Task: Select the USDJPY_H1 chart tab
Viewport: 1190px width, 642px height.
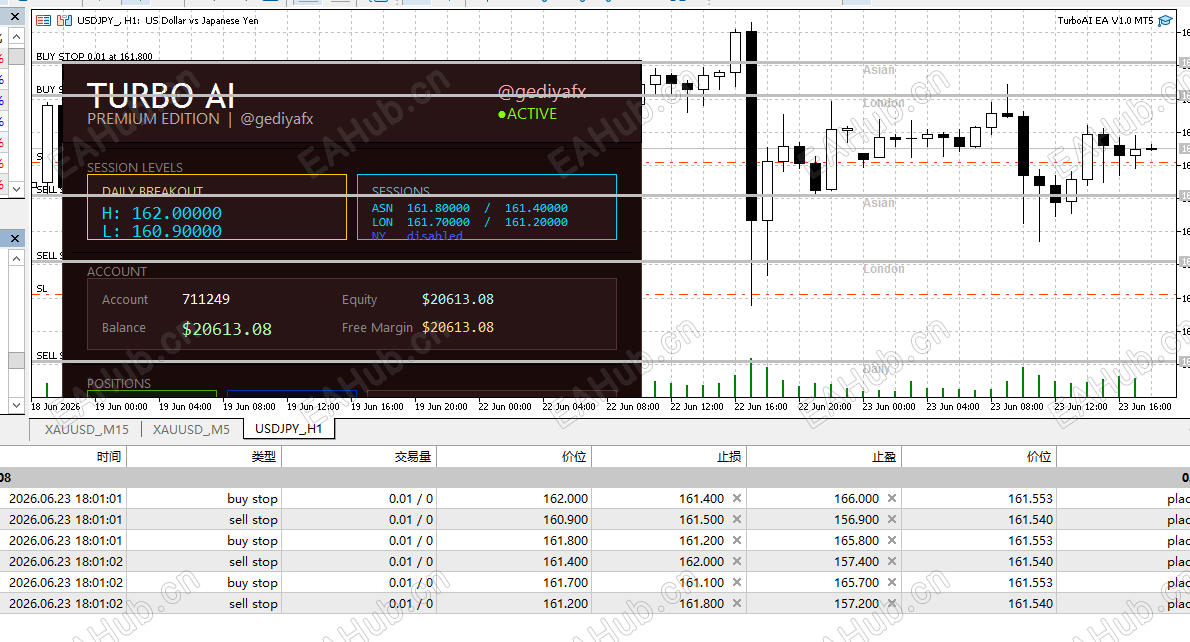Action: (x=288, y=429)
